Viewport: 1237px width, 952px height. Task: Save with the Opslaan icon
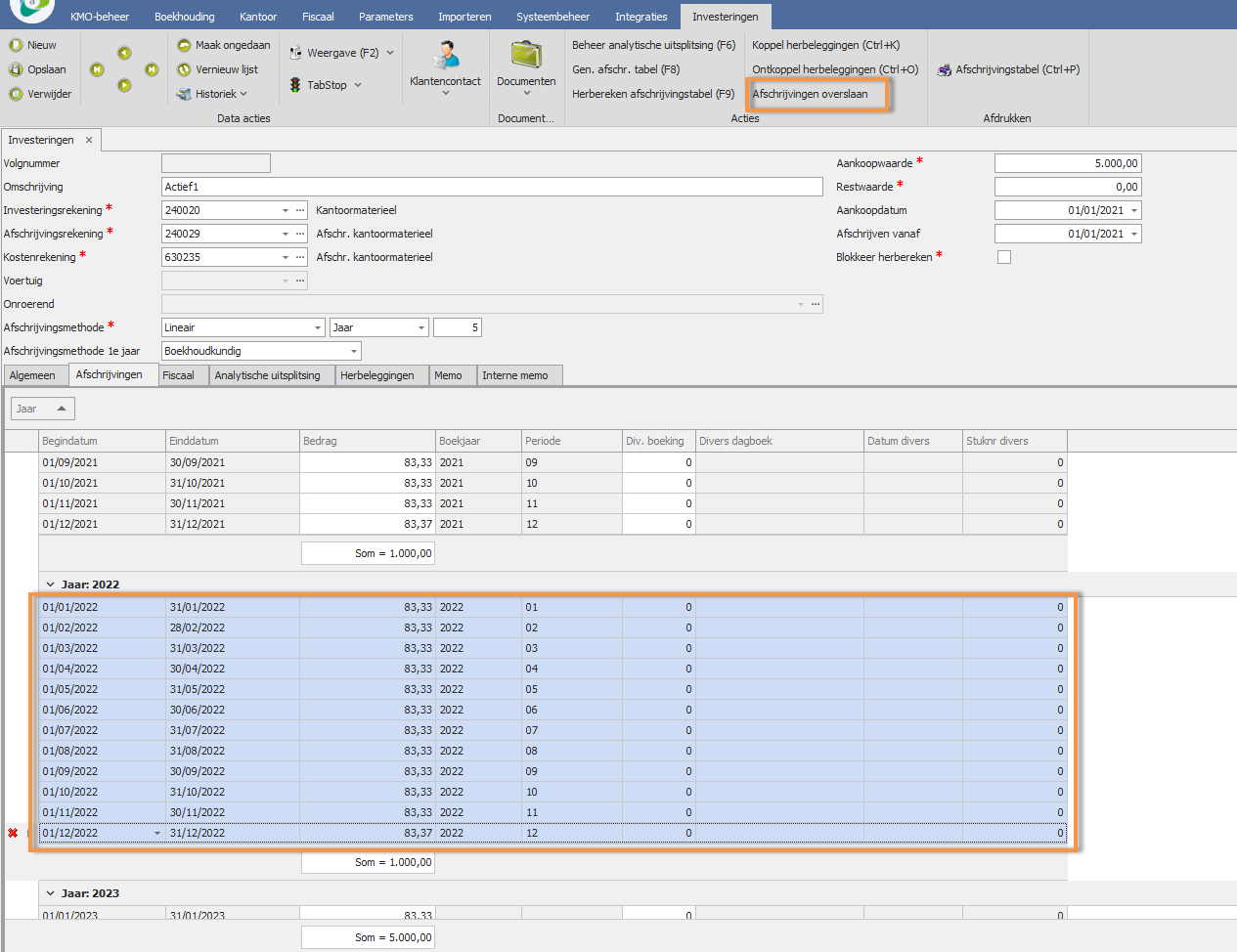(x=16, y=69)
